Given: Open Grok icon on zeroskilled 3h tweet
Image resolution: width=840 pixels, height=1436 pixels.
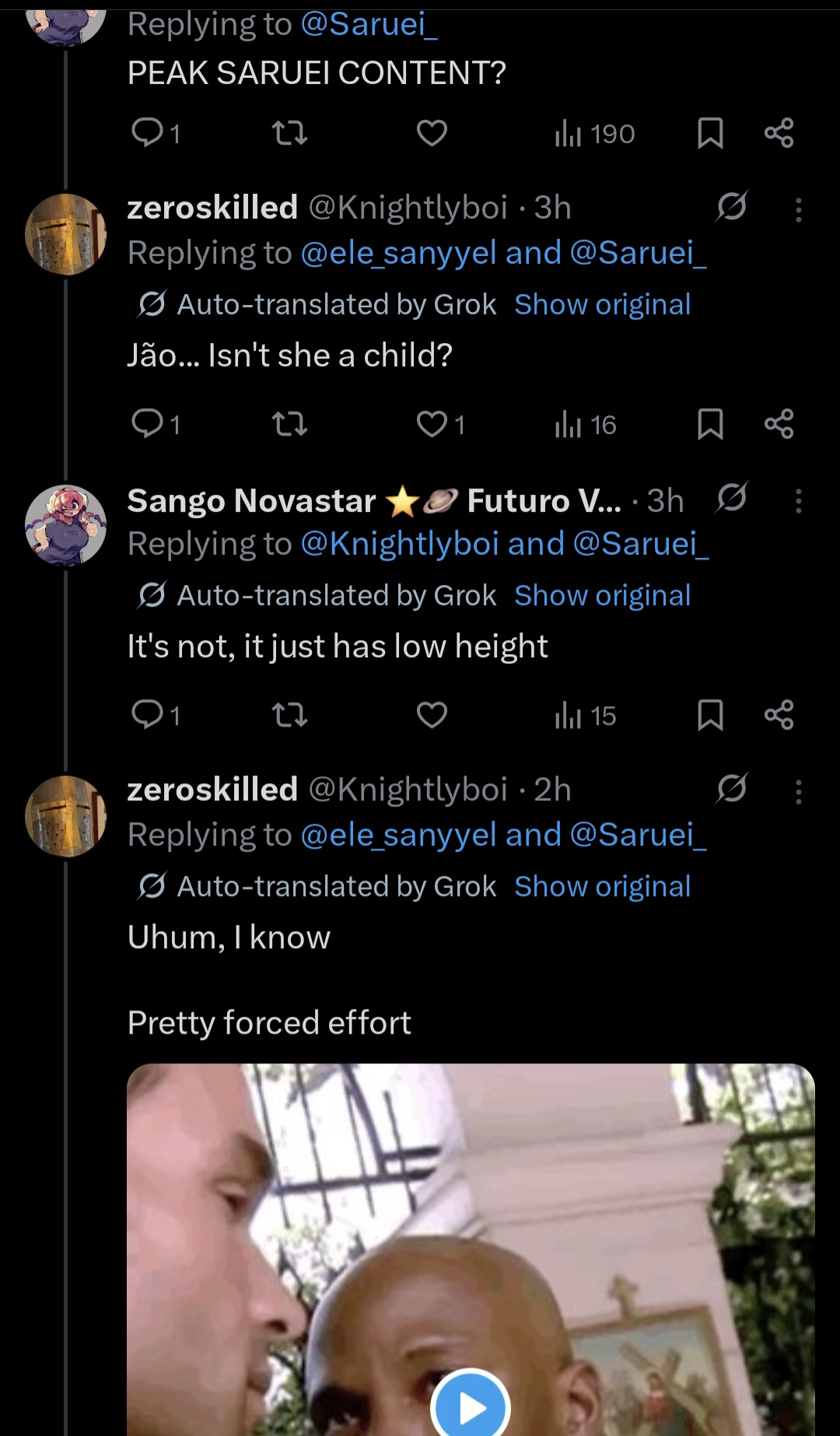Looking at the screenshot, I should [732, 206].
